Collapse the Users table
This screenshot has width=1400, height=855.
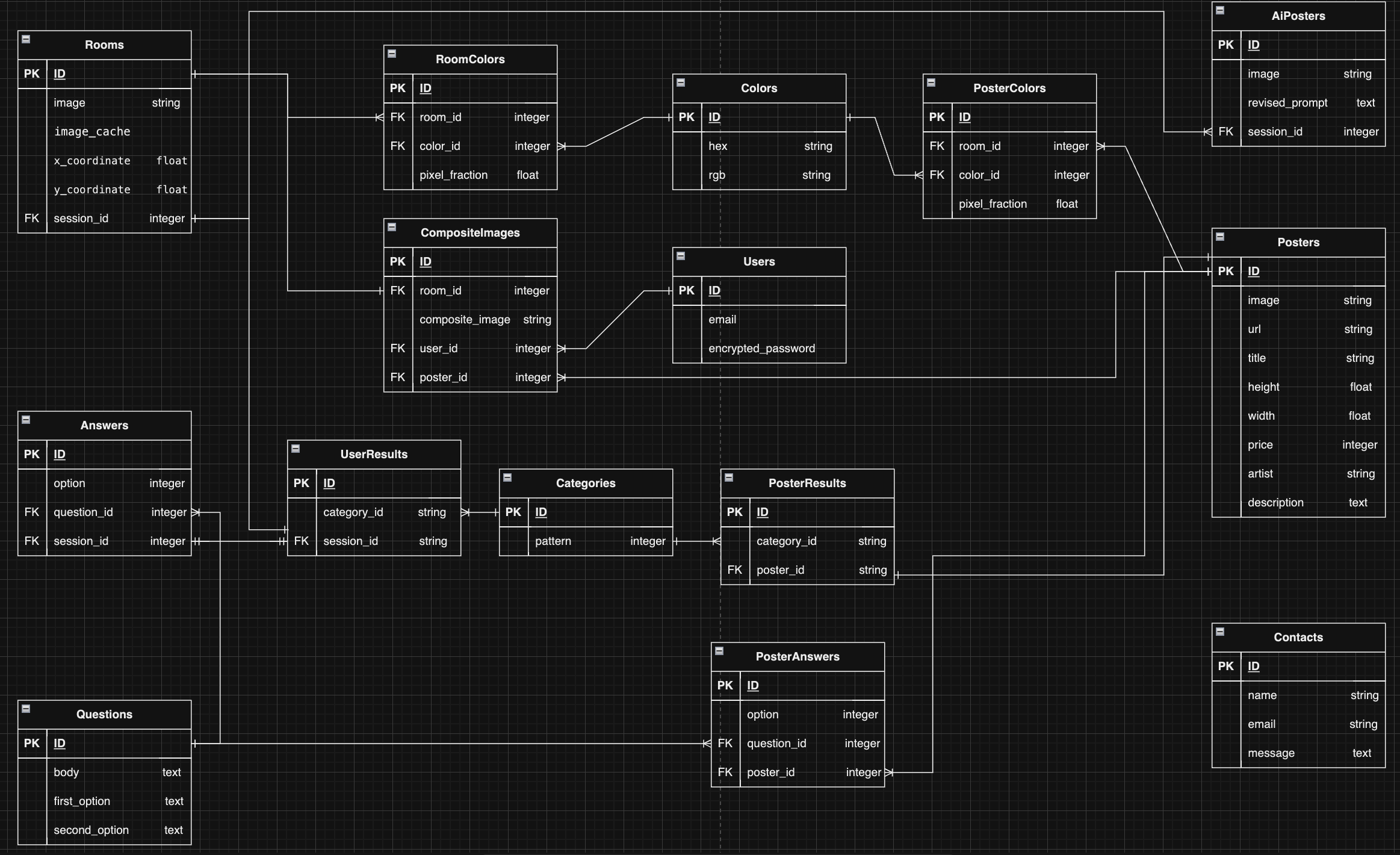(681, 256)
